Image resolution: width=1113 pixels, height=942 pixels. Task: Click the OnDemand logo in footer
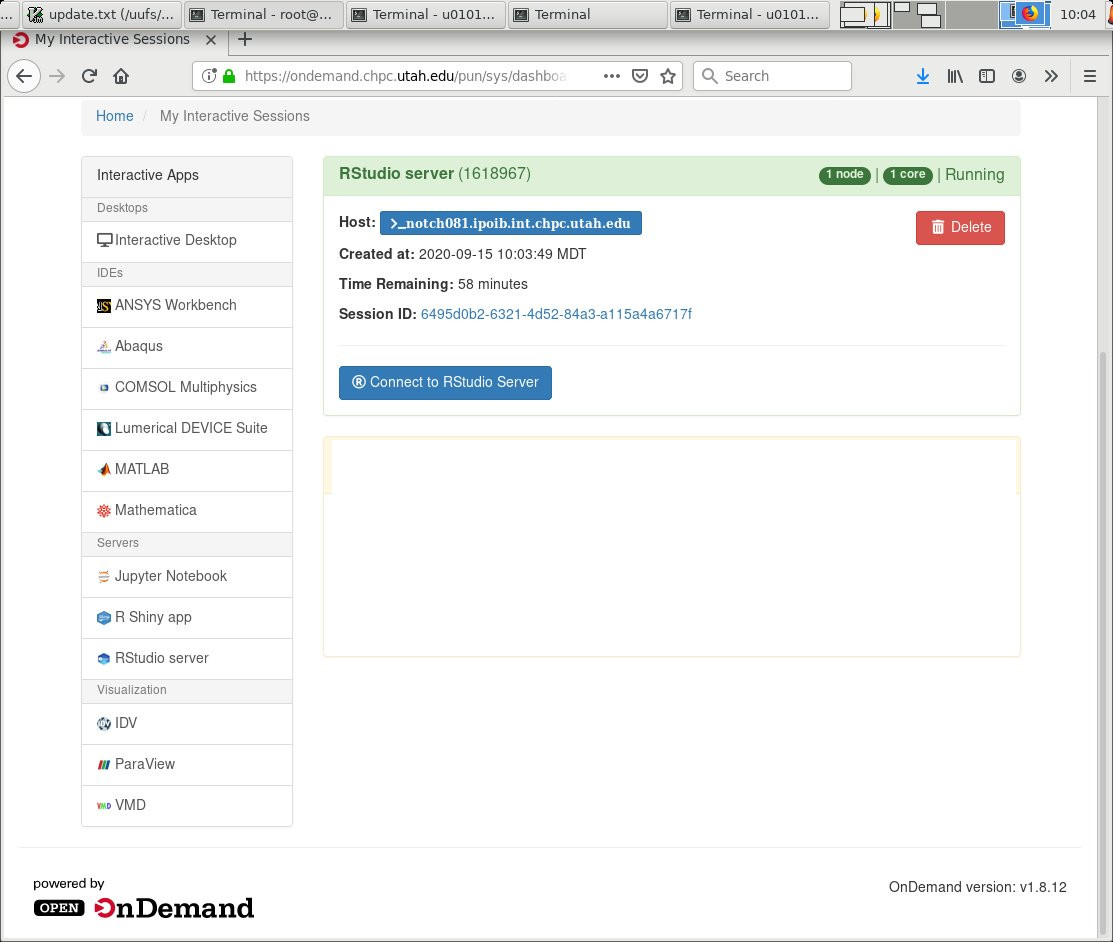(x=143, y=908)
